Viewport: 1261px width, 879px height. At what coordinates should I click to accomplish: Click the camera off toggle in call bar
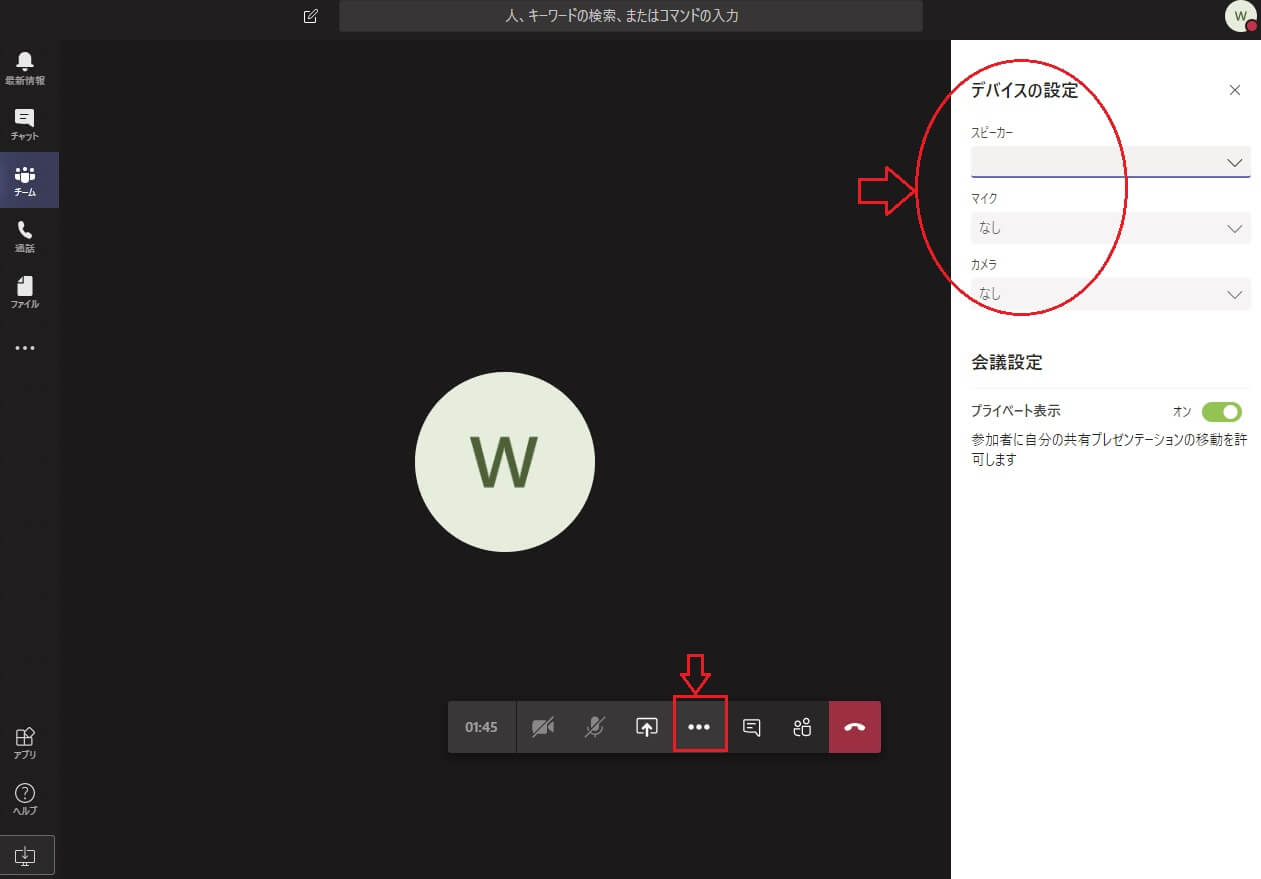(x=543, y=727)
